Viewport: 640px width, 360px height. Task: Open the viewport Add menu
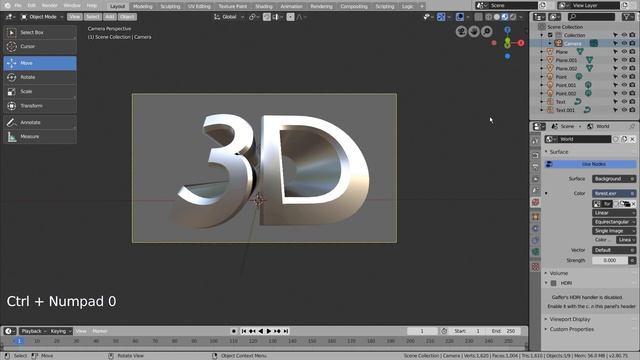pos(109,17)
